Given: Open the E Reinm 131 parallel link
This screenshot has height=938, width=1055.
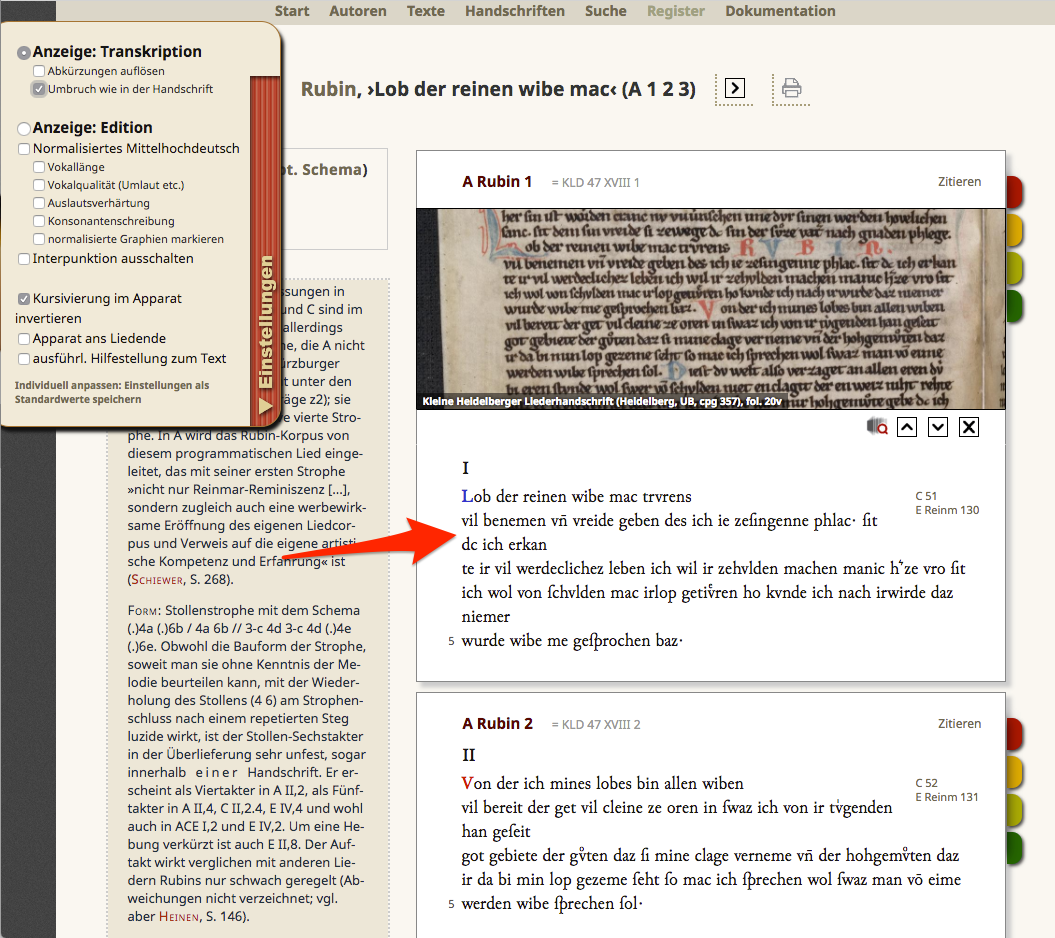Looking at the screenshot, I should [x=947, y=797].
